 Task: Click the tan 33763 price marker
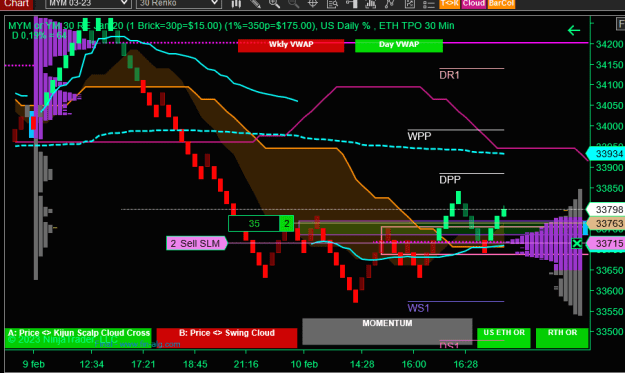click(x=606, y=224)
